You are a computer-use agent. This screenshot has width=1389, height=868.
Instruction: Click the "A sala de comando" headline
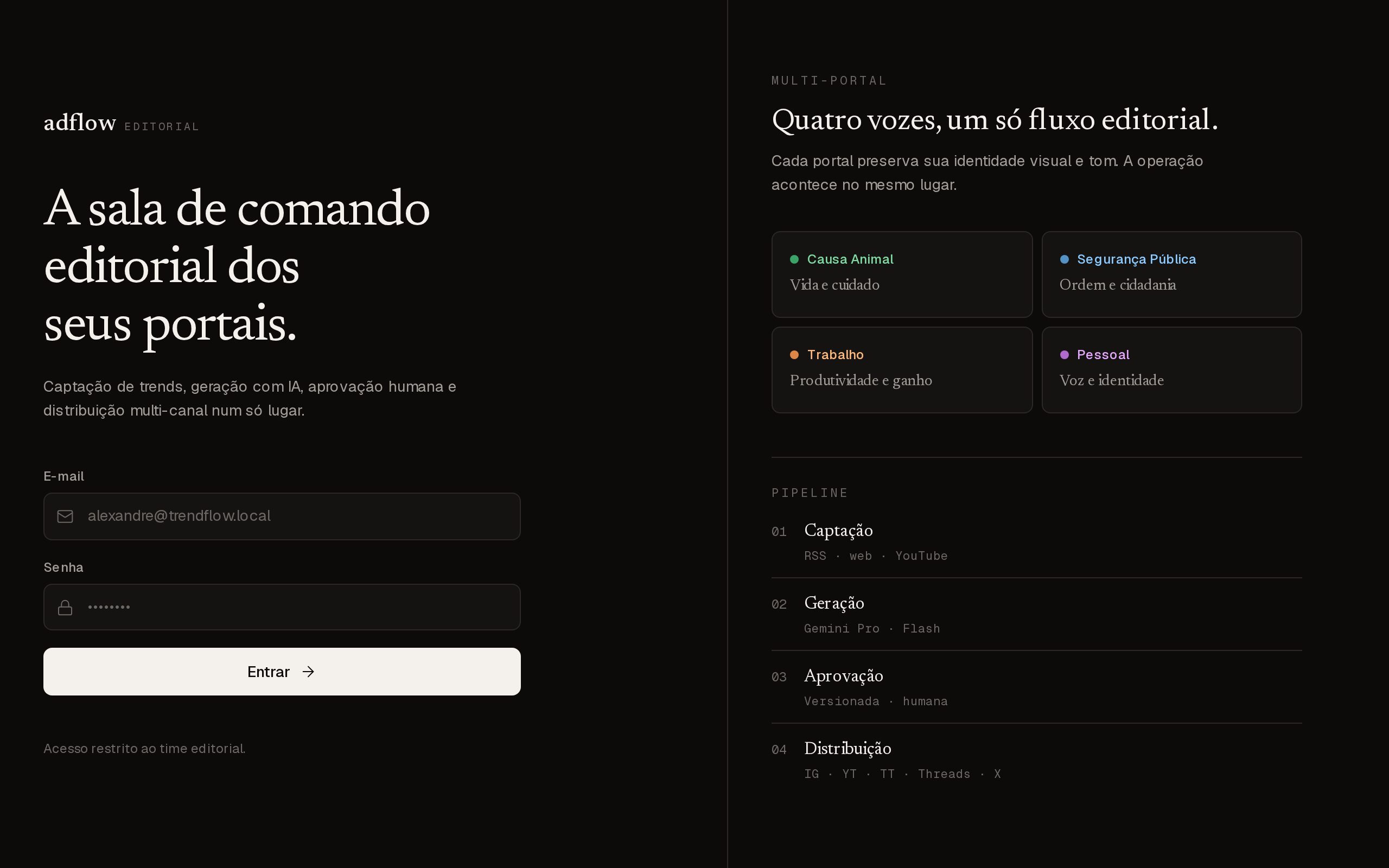click(237, 208)
